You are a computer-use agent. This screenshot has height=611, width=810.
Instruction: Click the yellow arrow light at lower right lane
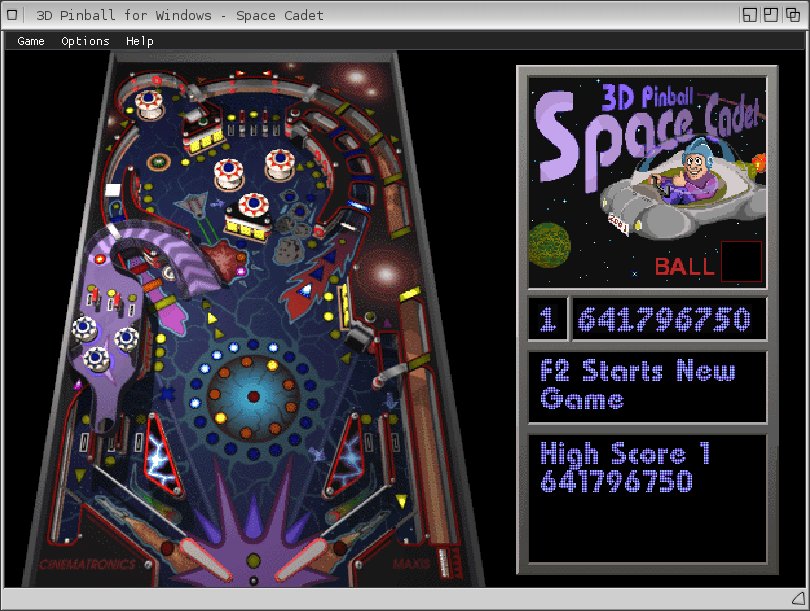(401, 500)
